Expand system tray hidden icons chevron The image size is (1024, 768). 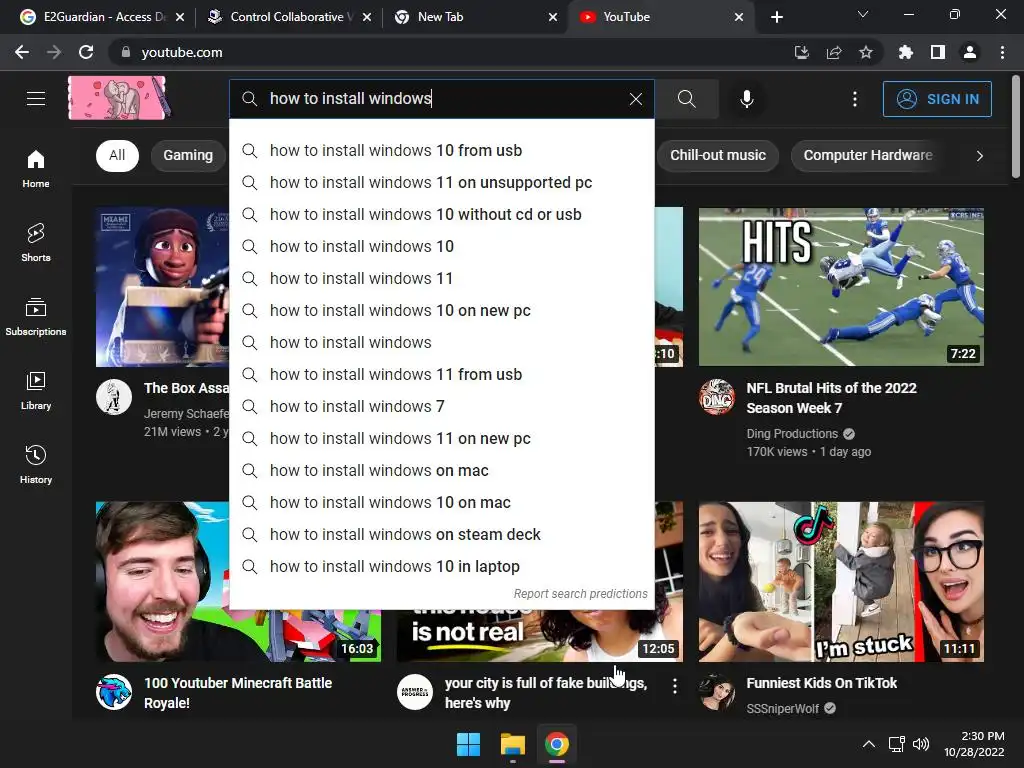tap(869, 744)
